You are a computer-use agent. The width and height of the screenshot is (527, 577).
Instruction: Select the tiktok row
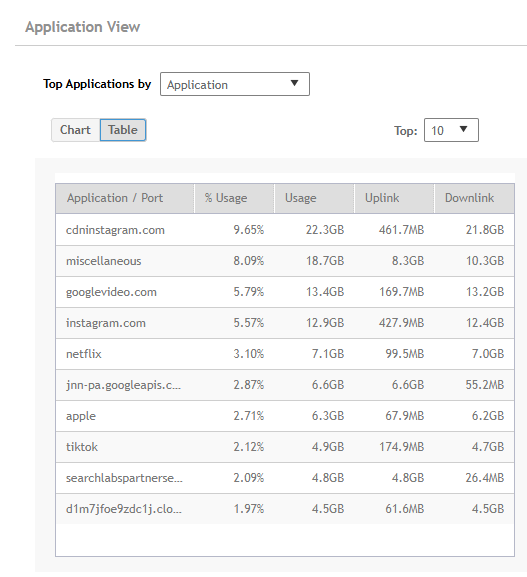[x=285, y=447]
